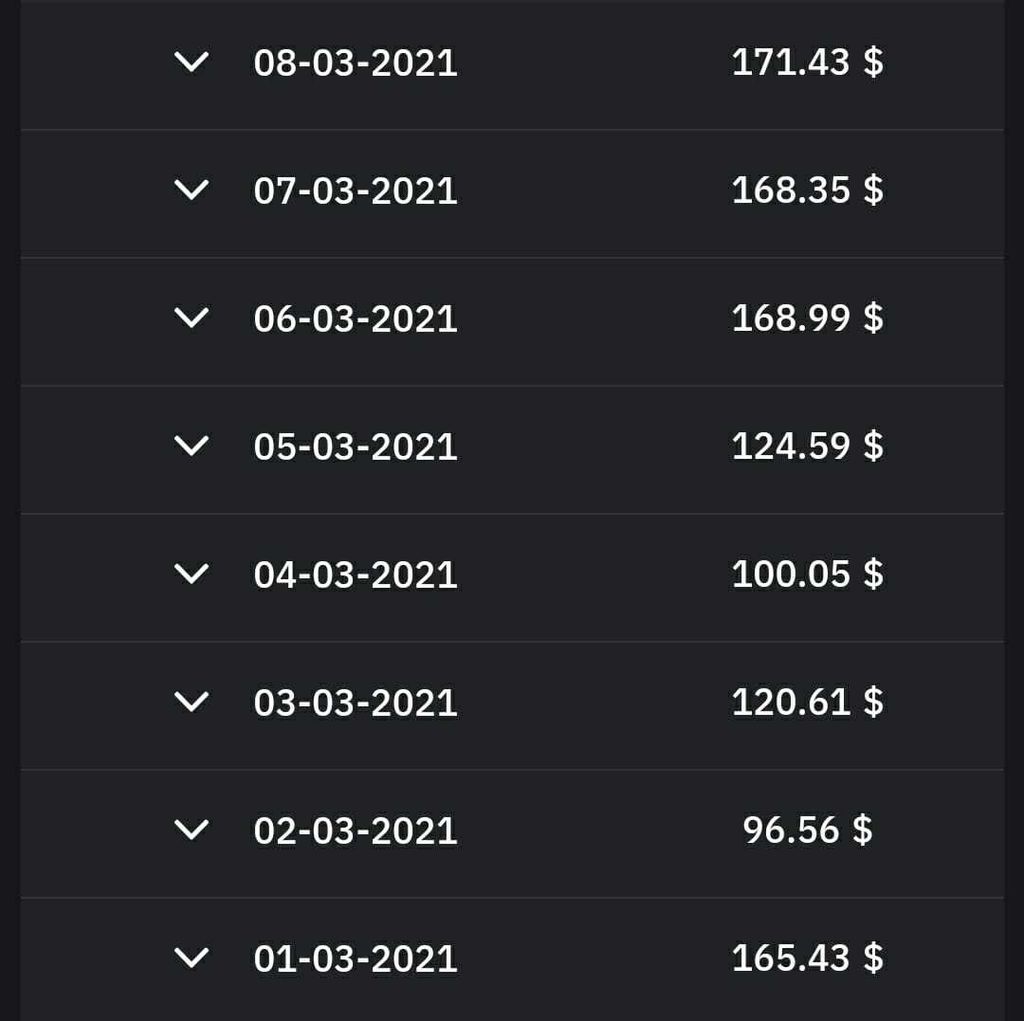Select the 124.59 $ amount
1024x1021 pixels.
807,446
